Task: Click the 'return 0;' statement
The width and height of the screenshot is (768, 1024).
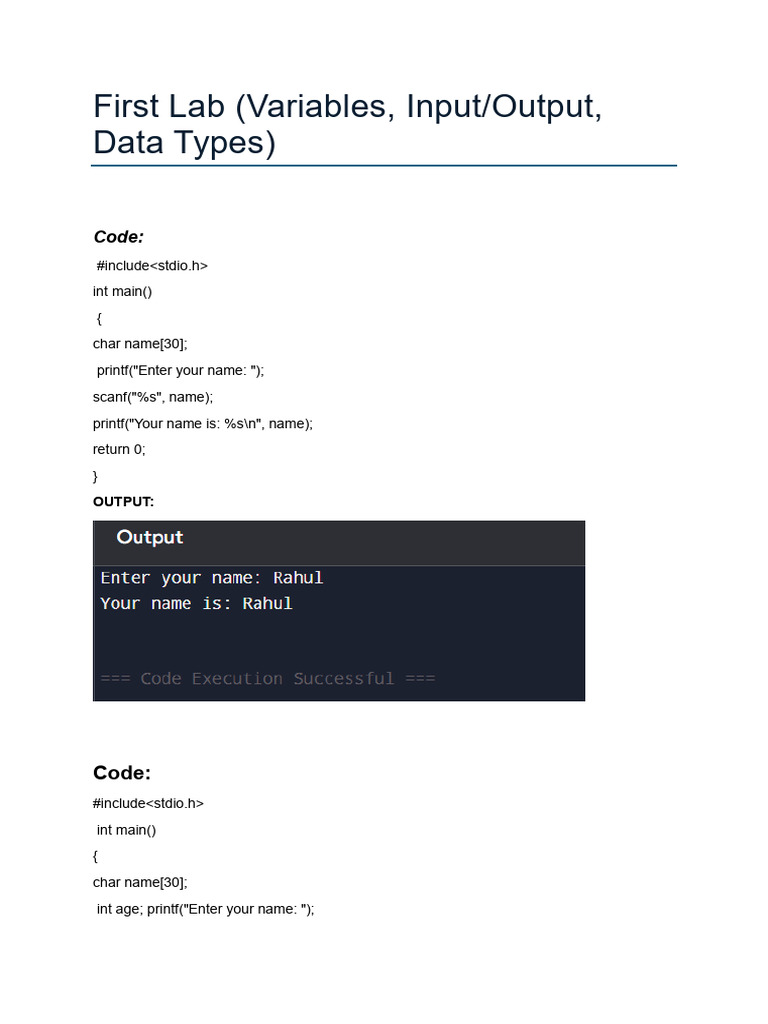Action: coord(119,449)
